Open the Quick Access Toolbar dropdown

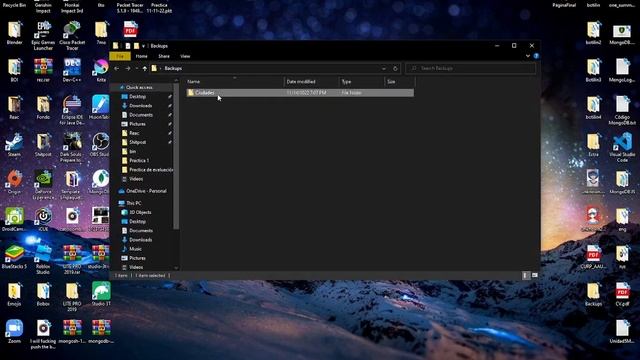click(x=143, y=46)
